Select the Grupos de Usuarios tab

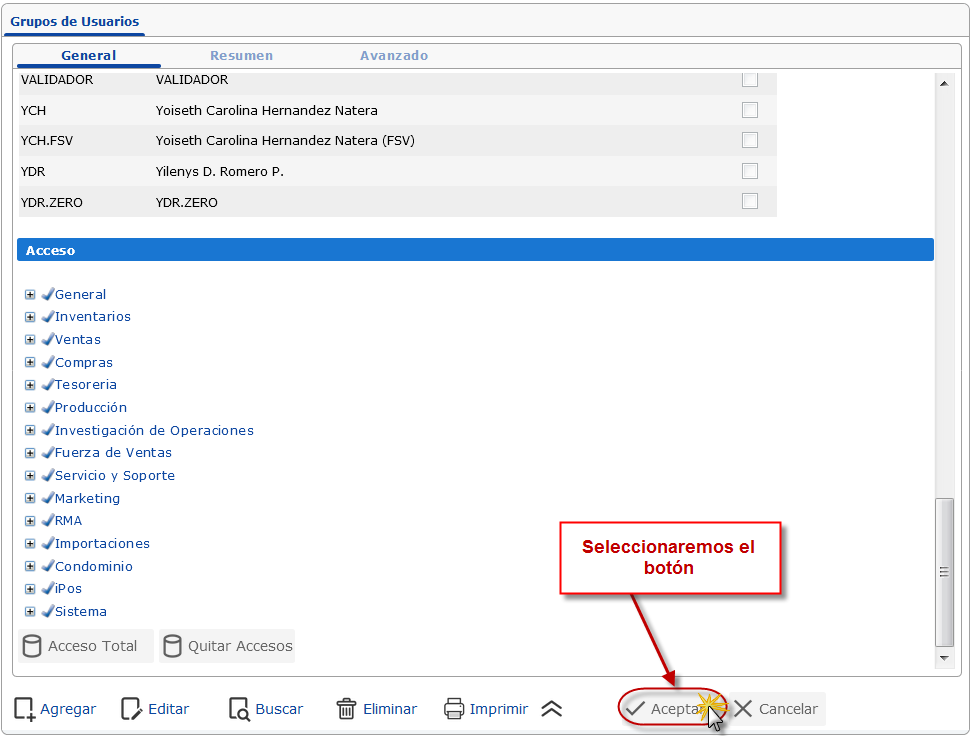click(74, 22)
